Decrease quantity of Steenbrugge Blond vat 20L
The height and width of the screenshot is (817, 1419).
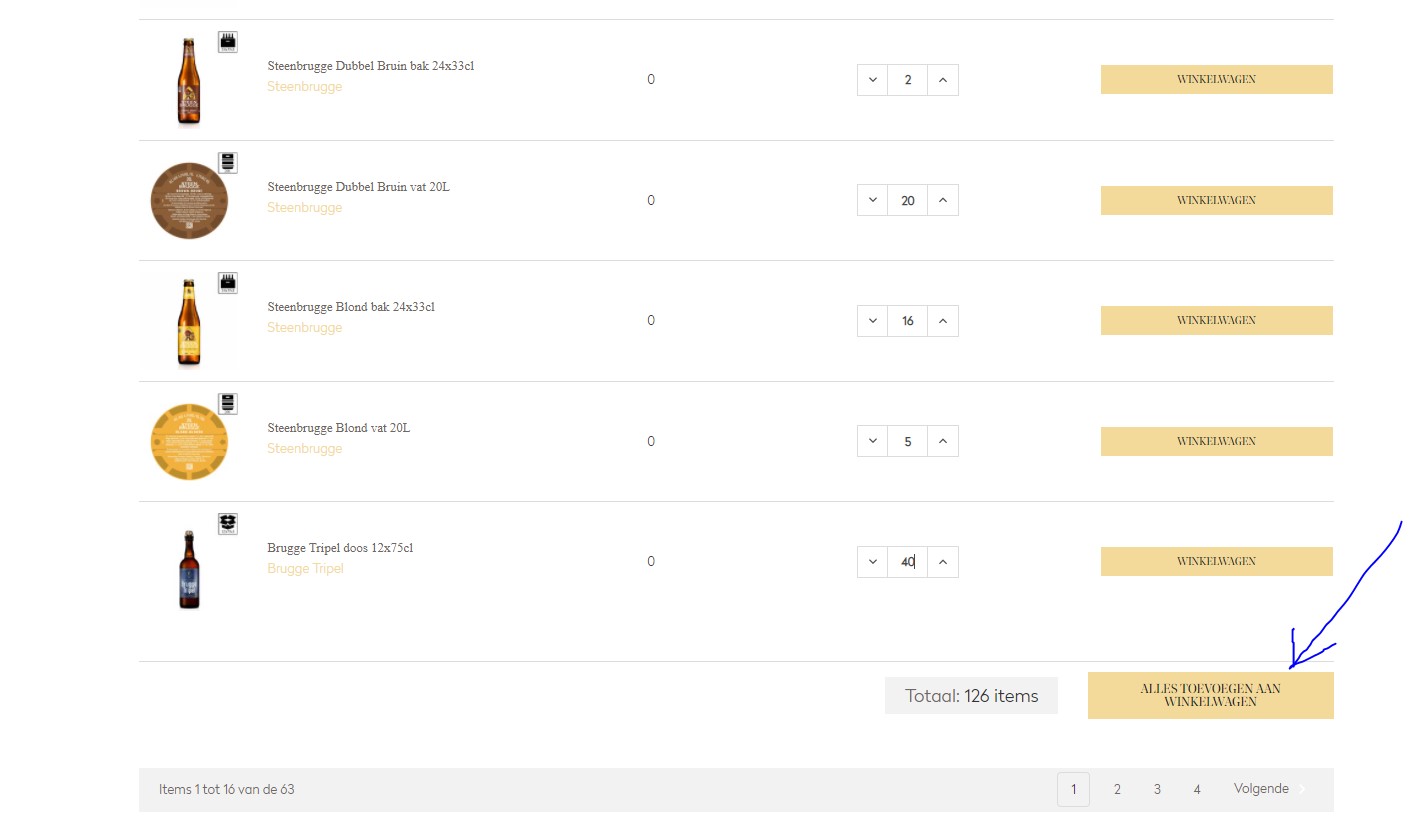click(872, 441)
